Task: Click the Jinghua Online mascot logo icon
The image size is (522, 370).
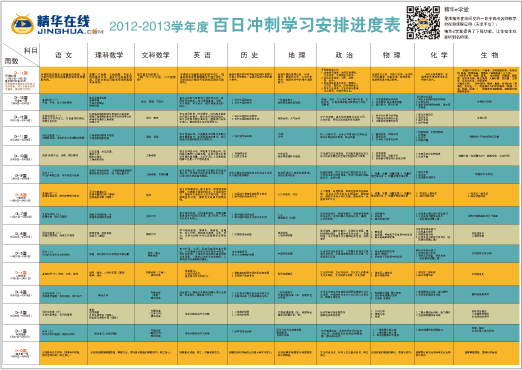Action: tap(23, 25)
